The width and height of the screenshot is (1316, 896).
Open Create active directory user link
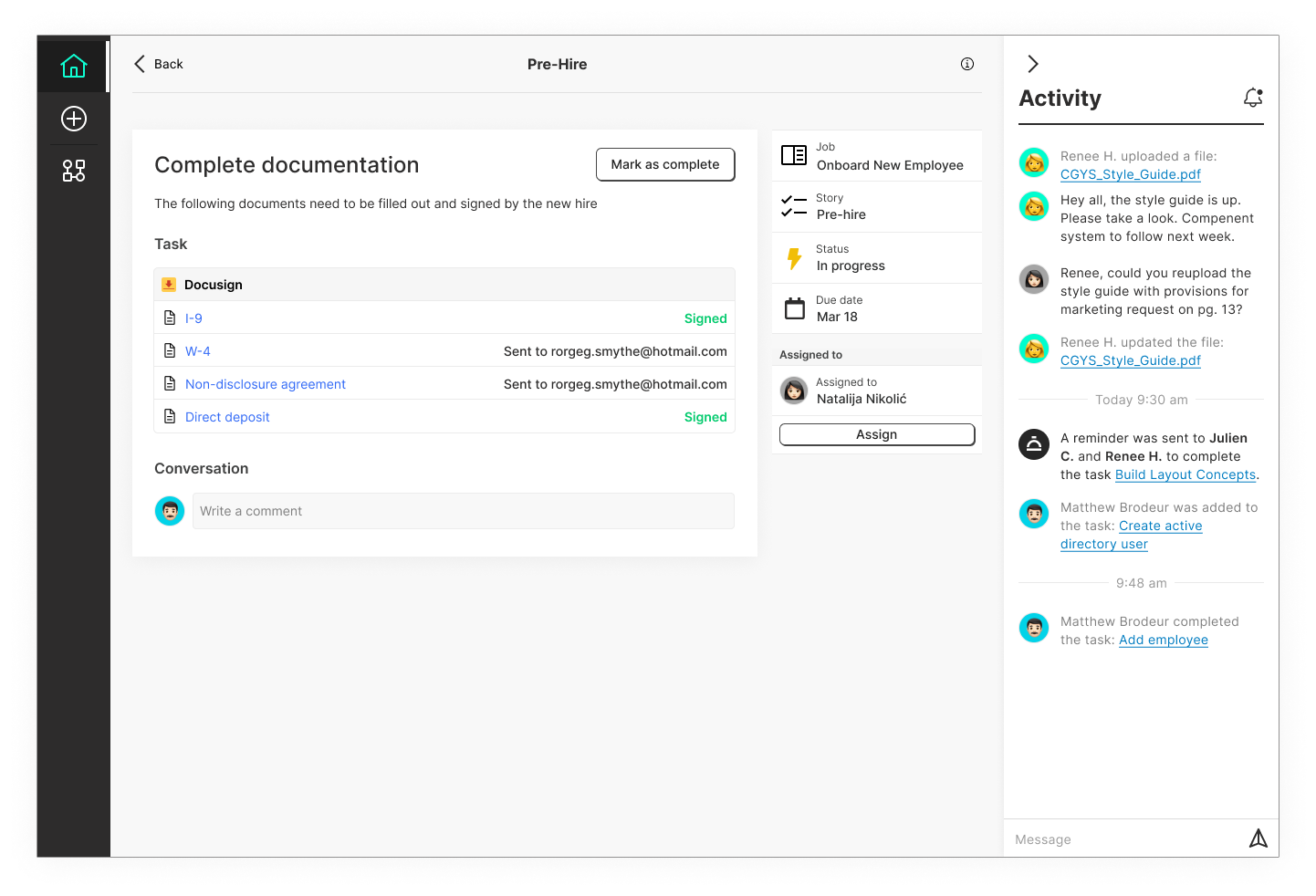tap(1132, 535)
